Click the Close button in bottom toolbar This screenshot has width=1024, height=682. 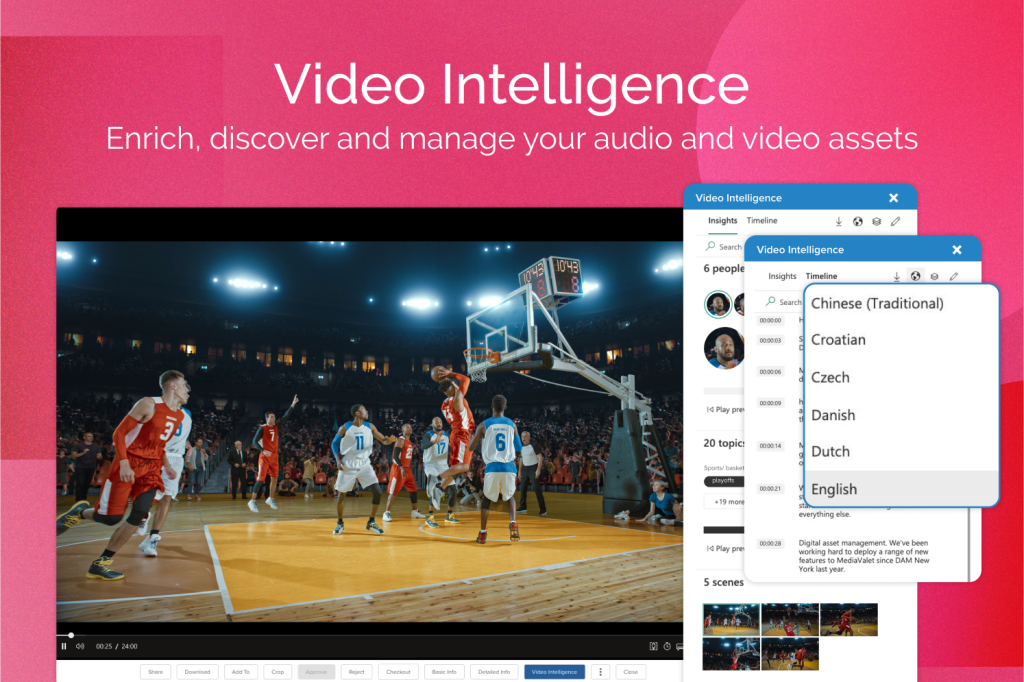tap(630, 672)
